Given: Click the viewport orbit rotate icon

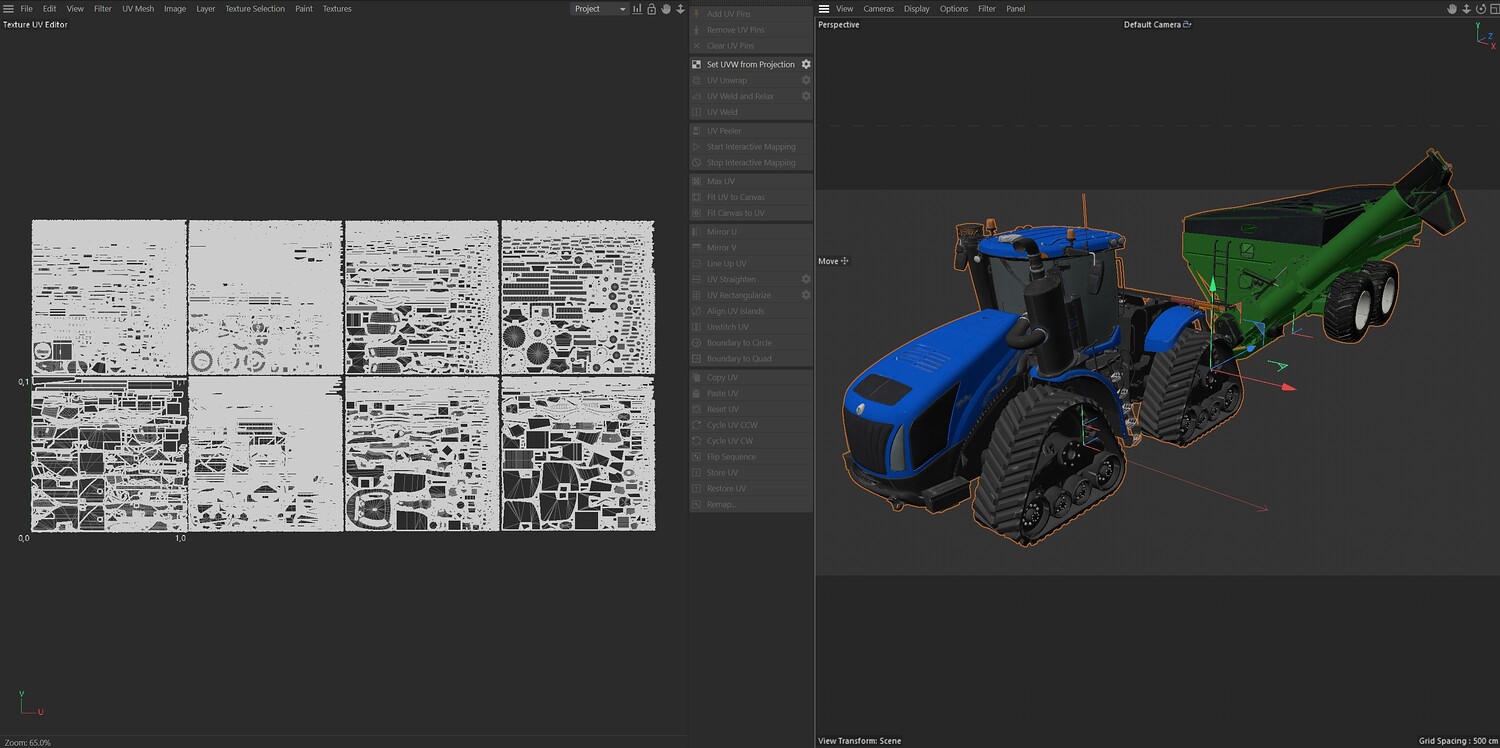Looking at the screenshot, I should click(1481, 9).
